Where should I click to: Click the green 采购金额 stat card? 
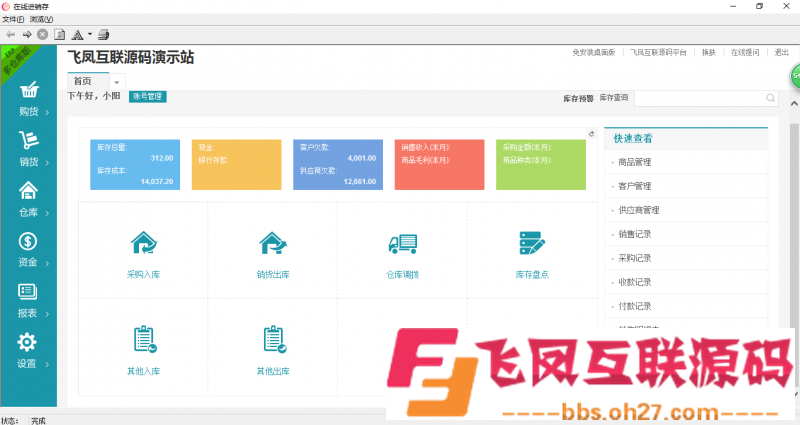pyautogui.click(x=541, y=165)
